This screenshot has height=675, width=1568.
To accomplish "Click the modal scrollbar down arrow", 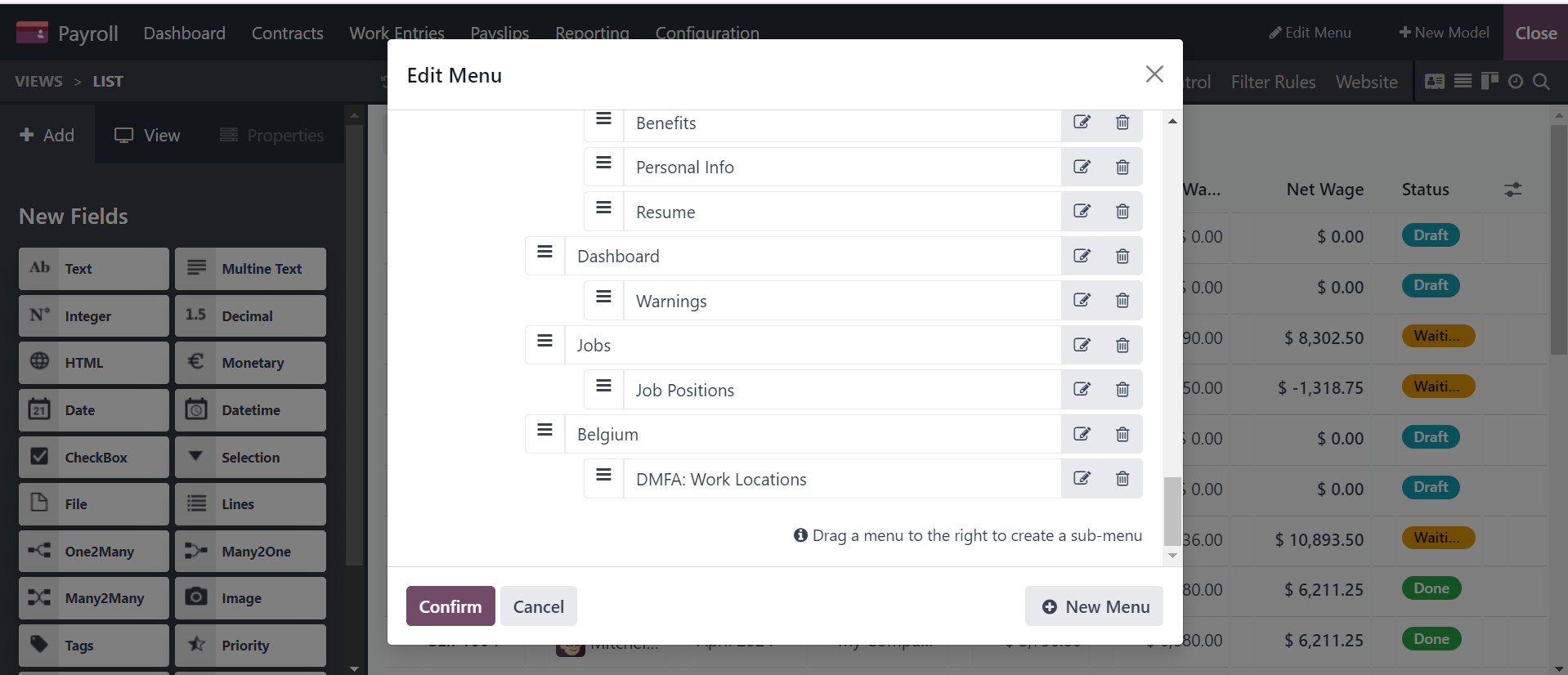I will (x=1172, y=556).
